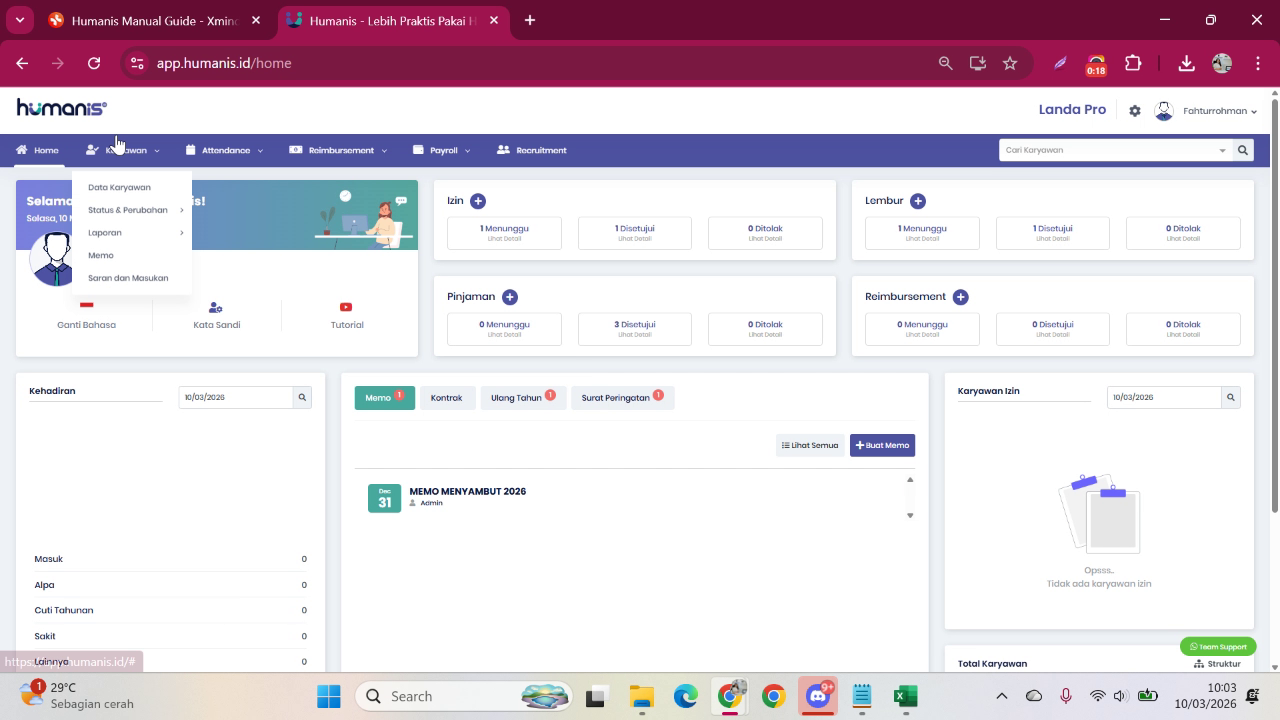Screen dimensions: 1280x720
Task: Open the Windows Start menu
Action: click(329, 696)
